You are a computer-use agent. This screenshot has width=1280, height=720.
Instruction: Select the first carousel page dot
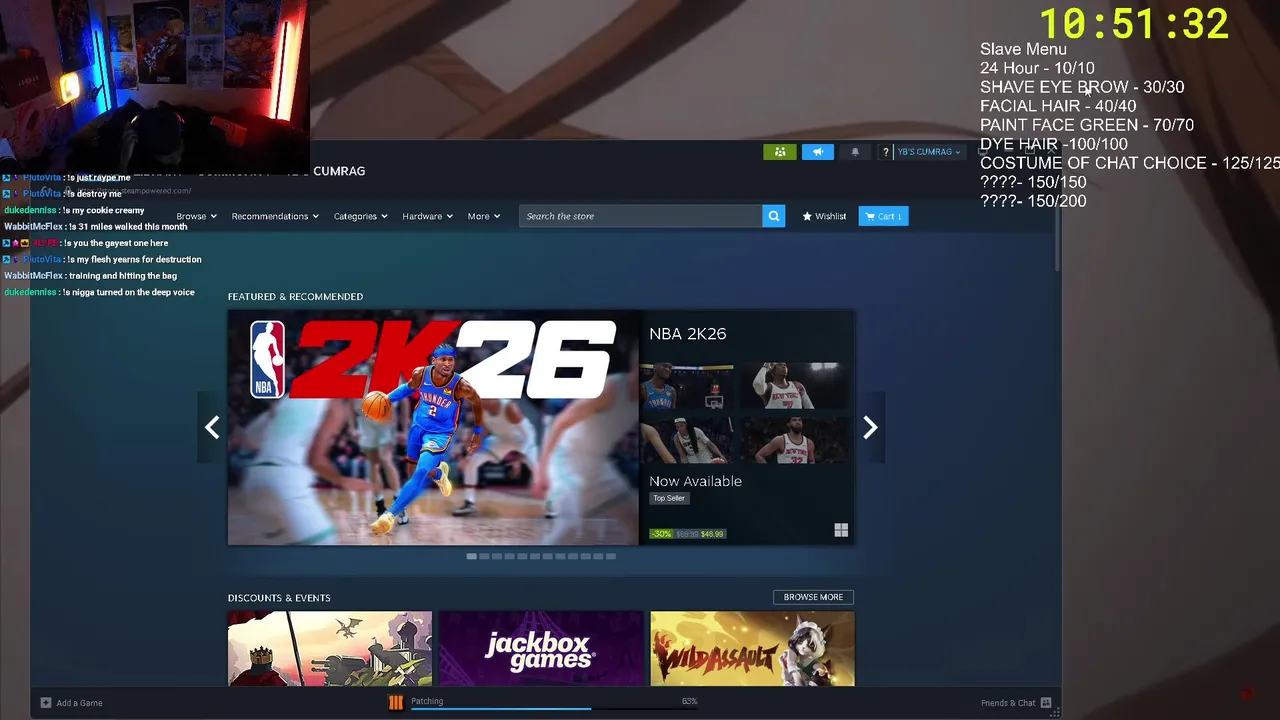click(471, 556)
